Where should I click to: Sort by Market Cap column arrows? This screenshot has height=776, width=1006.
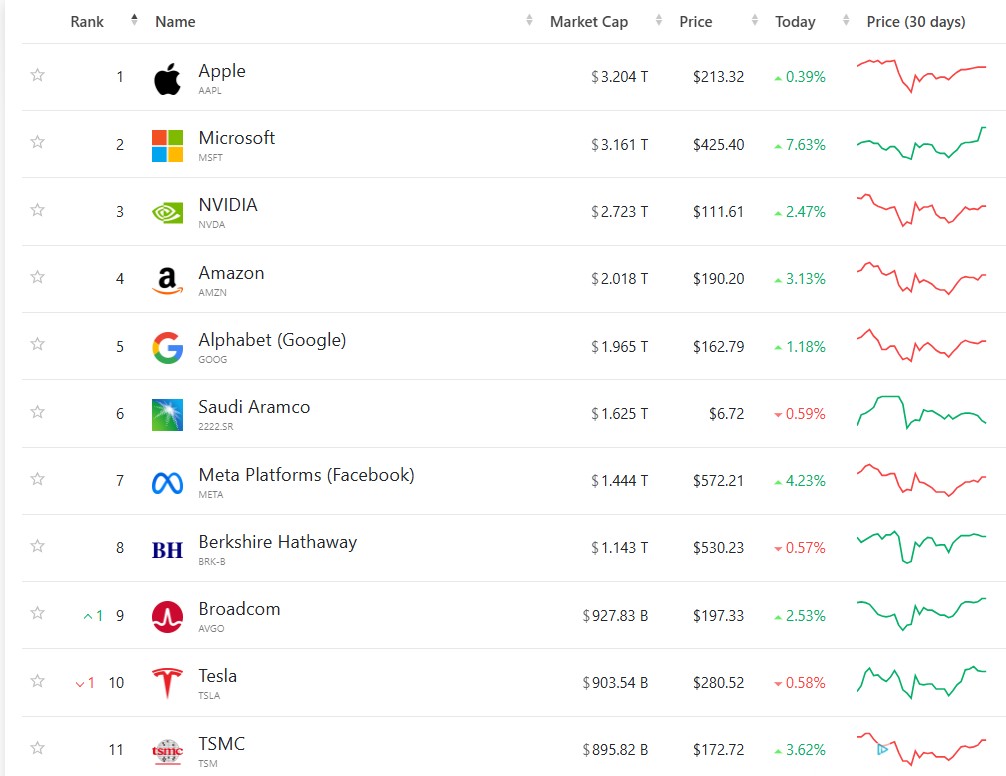658,21
